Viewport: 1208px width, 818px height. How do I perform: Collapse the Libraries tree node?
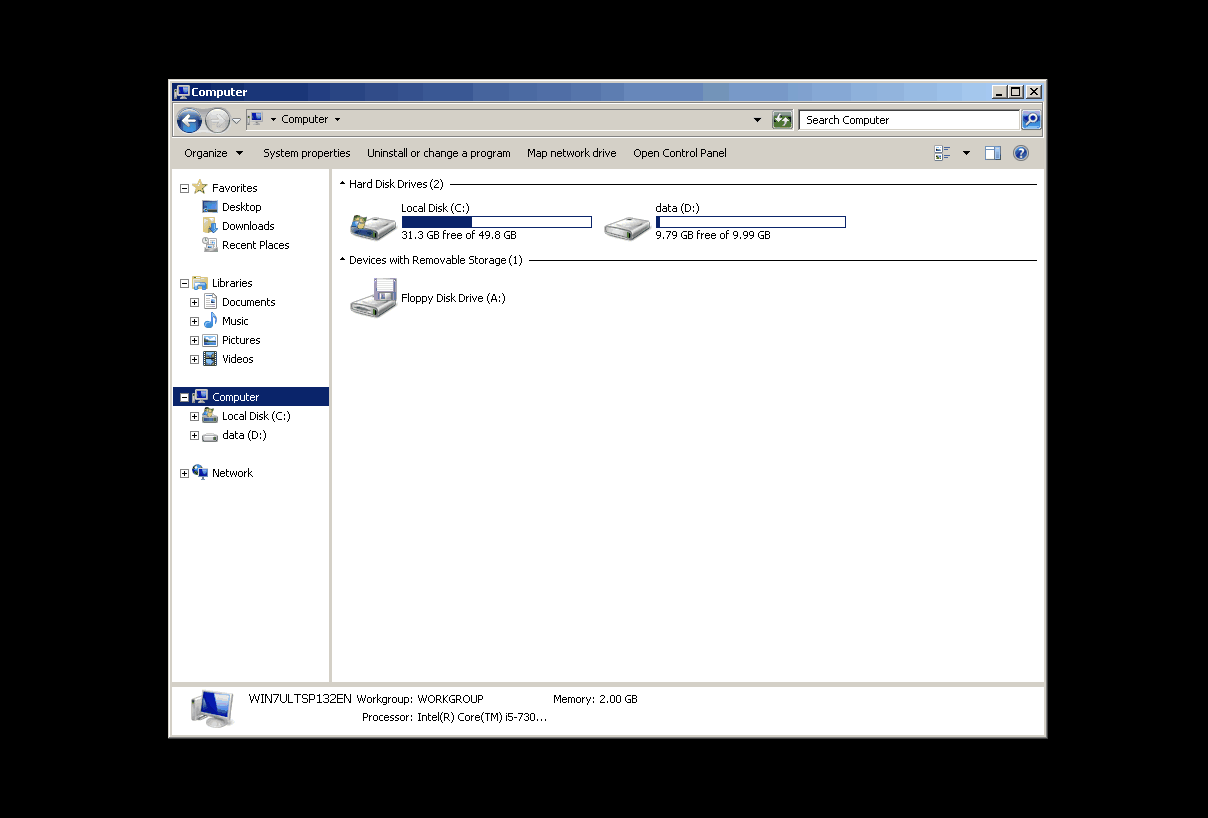pyautogui.click(x=184, y=283)
